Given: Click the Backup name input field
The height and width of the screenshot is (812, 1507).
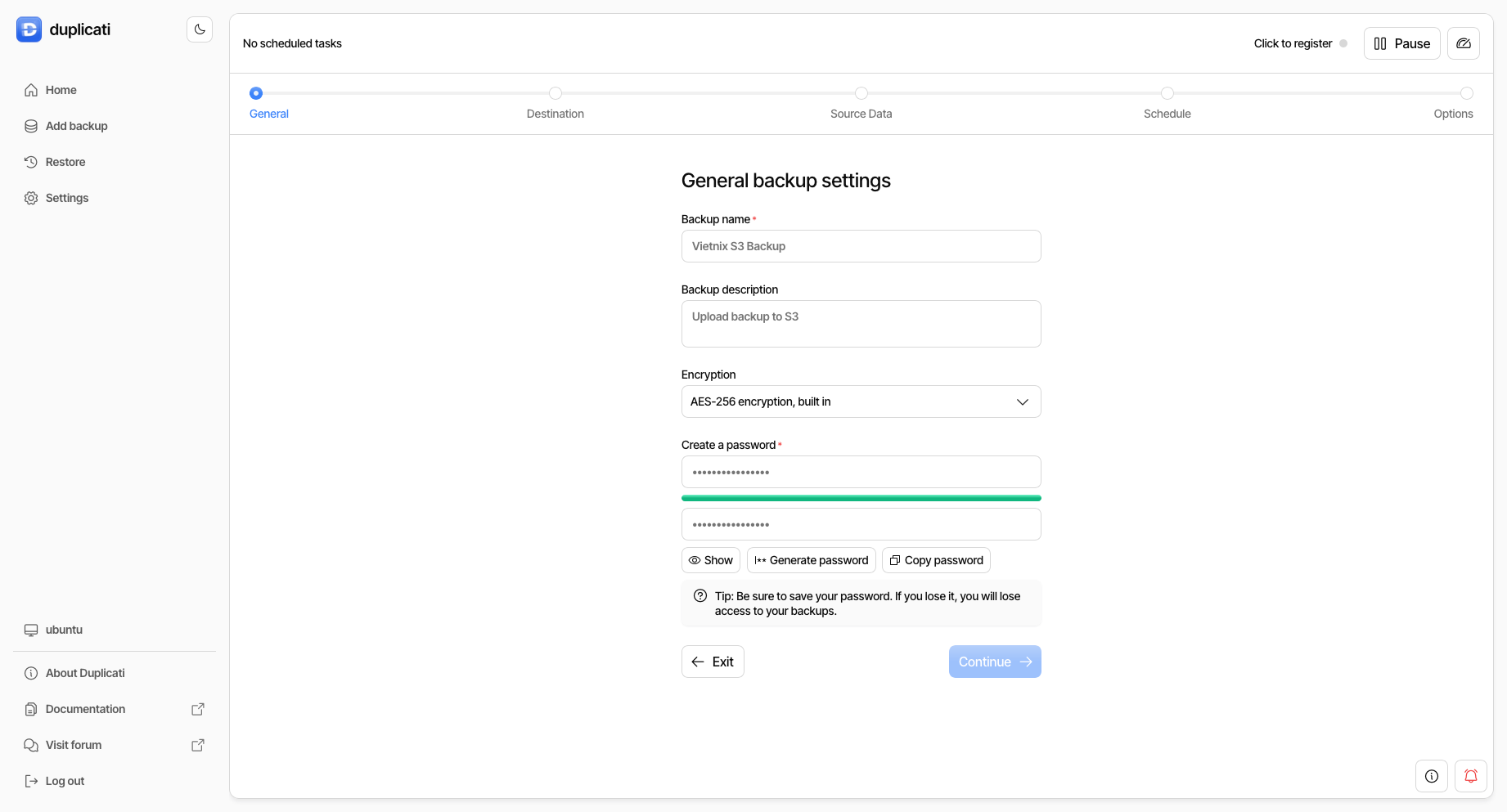Looking at the screenshot, I should tap(861, 246).
